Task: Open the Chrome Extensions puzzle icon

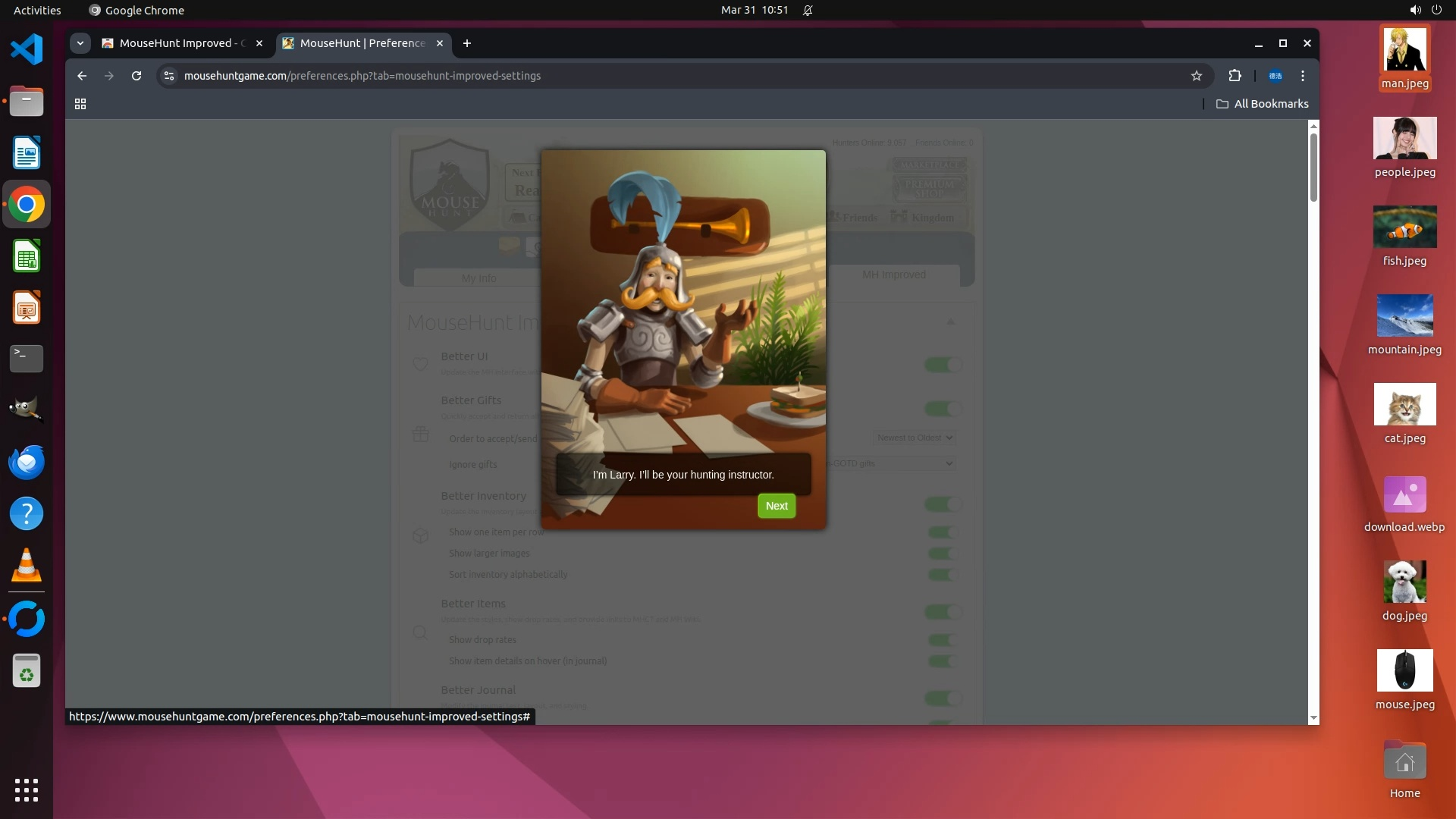Action: point(1235,76)
